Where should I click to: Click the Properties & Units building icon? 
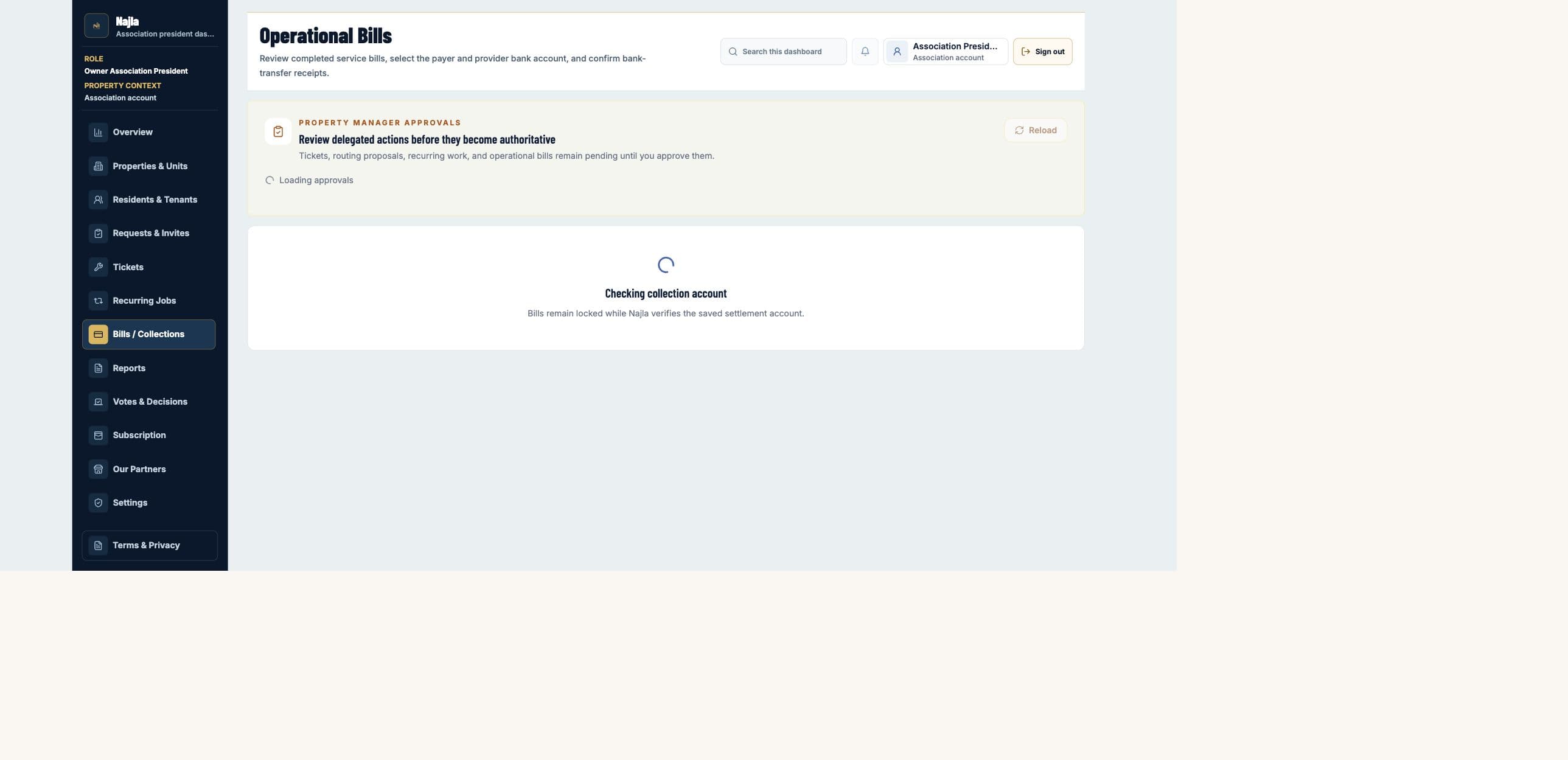point(98,166)
